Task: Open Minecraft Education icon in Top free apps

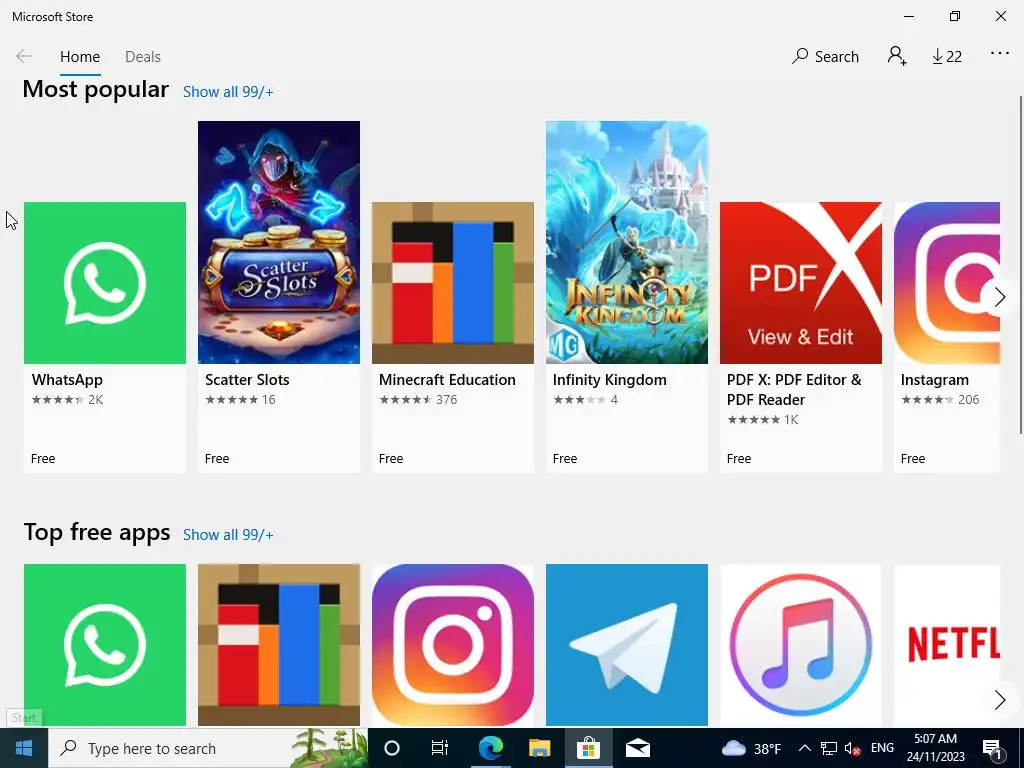Action: (279, 645)
